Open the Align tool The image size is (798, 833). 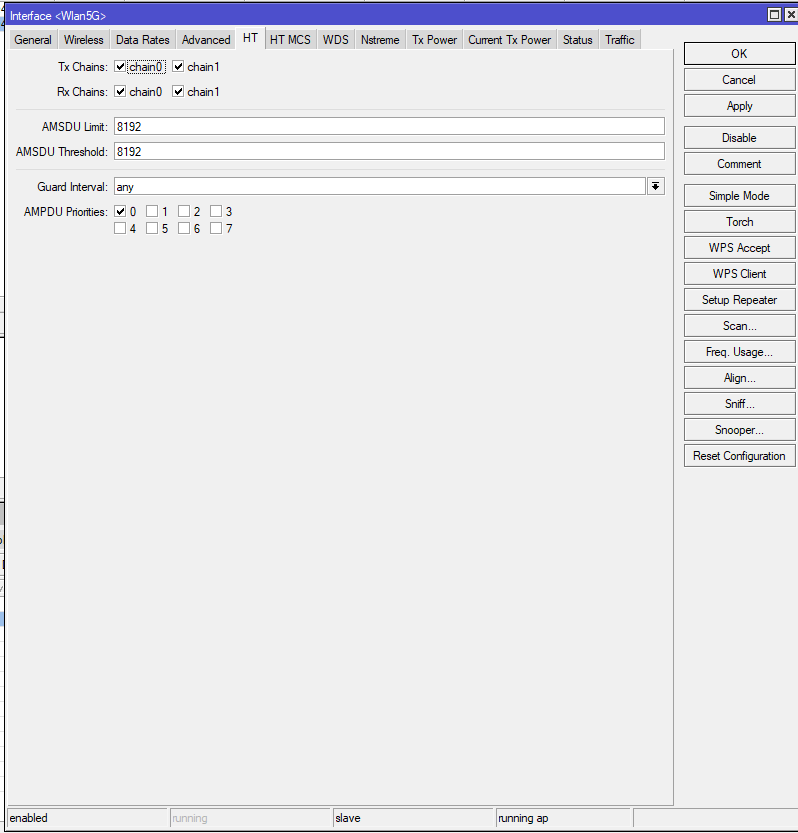click(x=739, y=378)
